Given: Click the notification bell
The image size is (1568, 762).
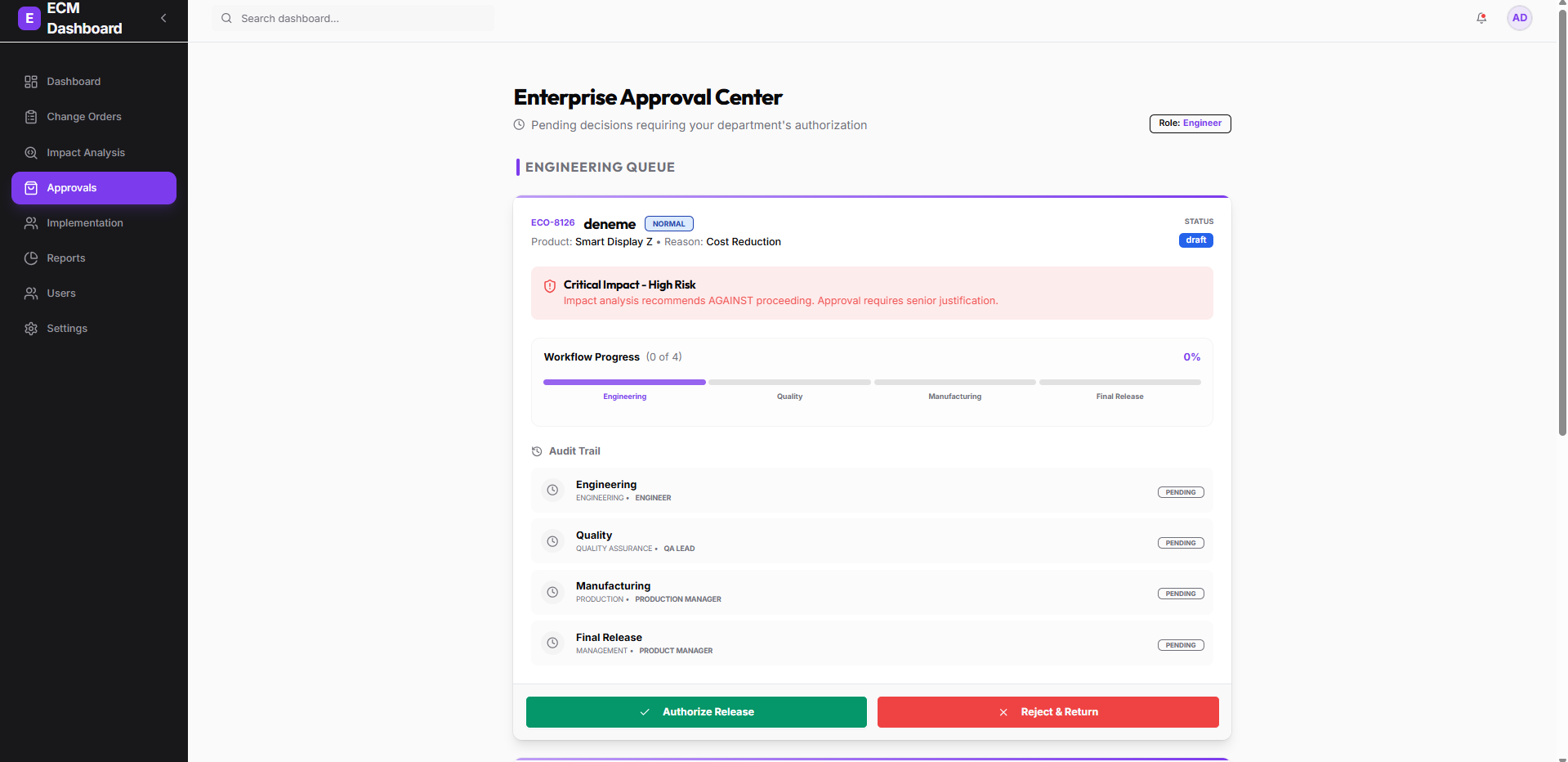Looking at the screenshot, I should [x=1481, y=18].
